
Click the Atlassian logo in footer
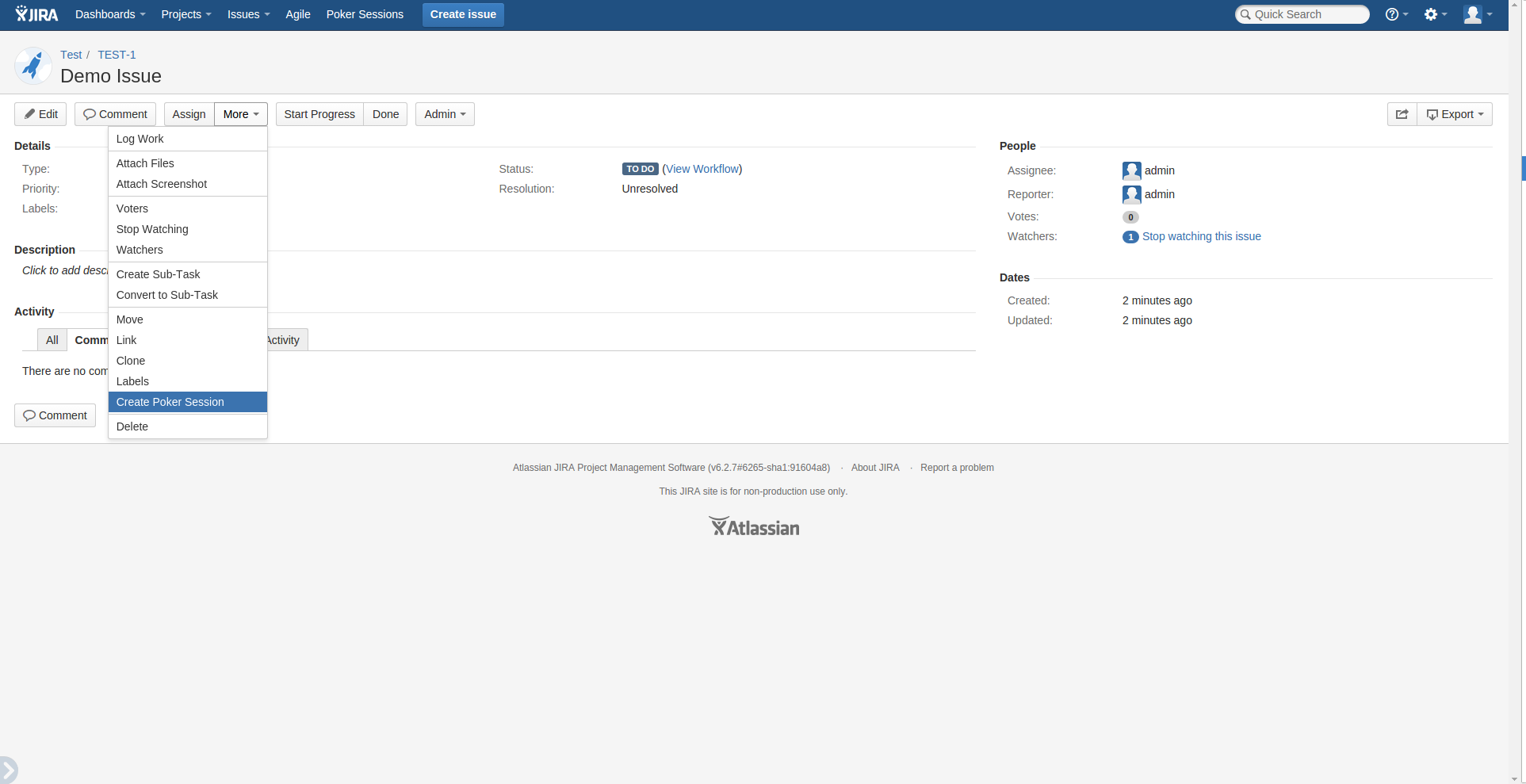[x=754, y=527]
